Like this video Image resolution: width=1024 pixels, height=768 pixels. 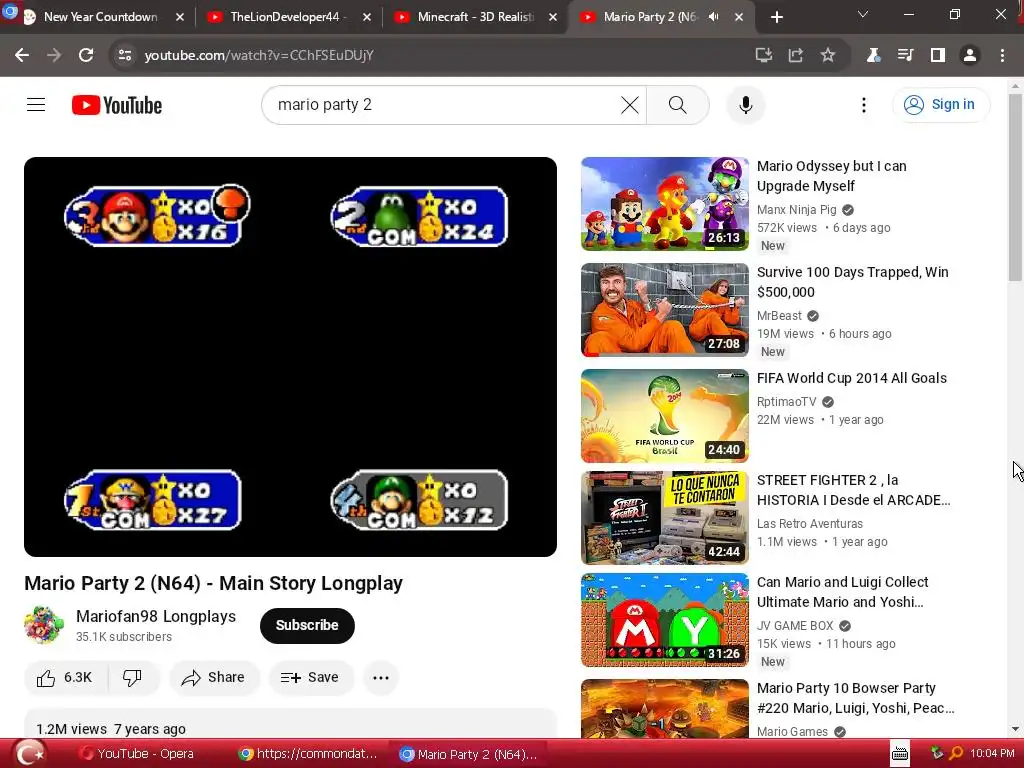pos(65,678)
